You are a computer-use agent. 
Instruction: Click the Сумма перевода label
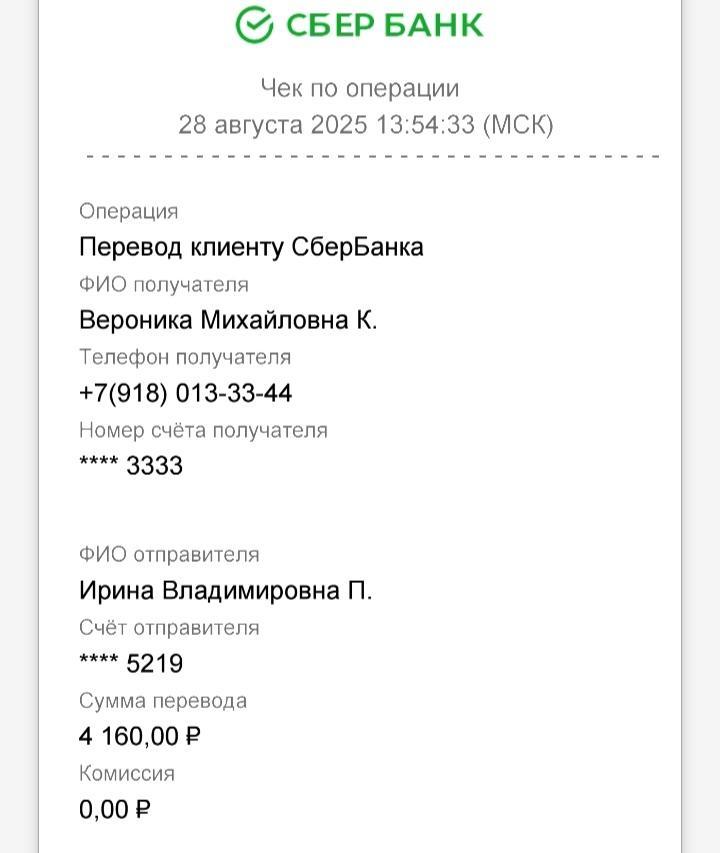click(163, 701)
